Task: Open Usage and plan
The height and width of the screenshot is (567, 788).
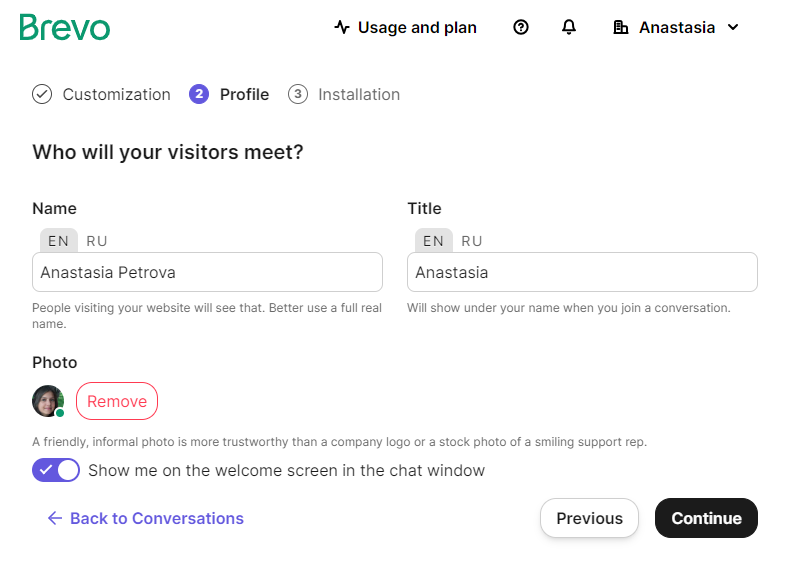Action: (406, 27)
